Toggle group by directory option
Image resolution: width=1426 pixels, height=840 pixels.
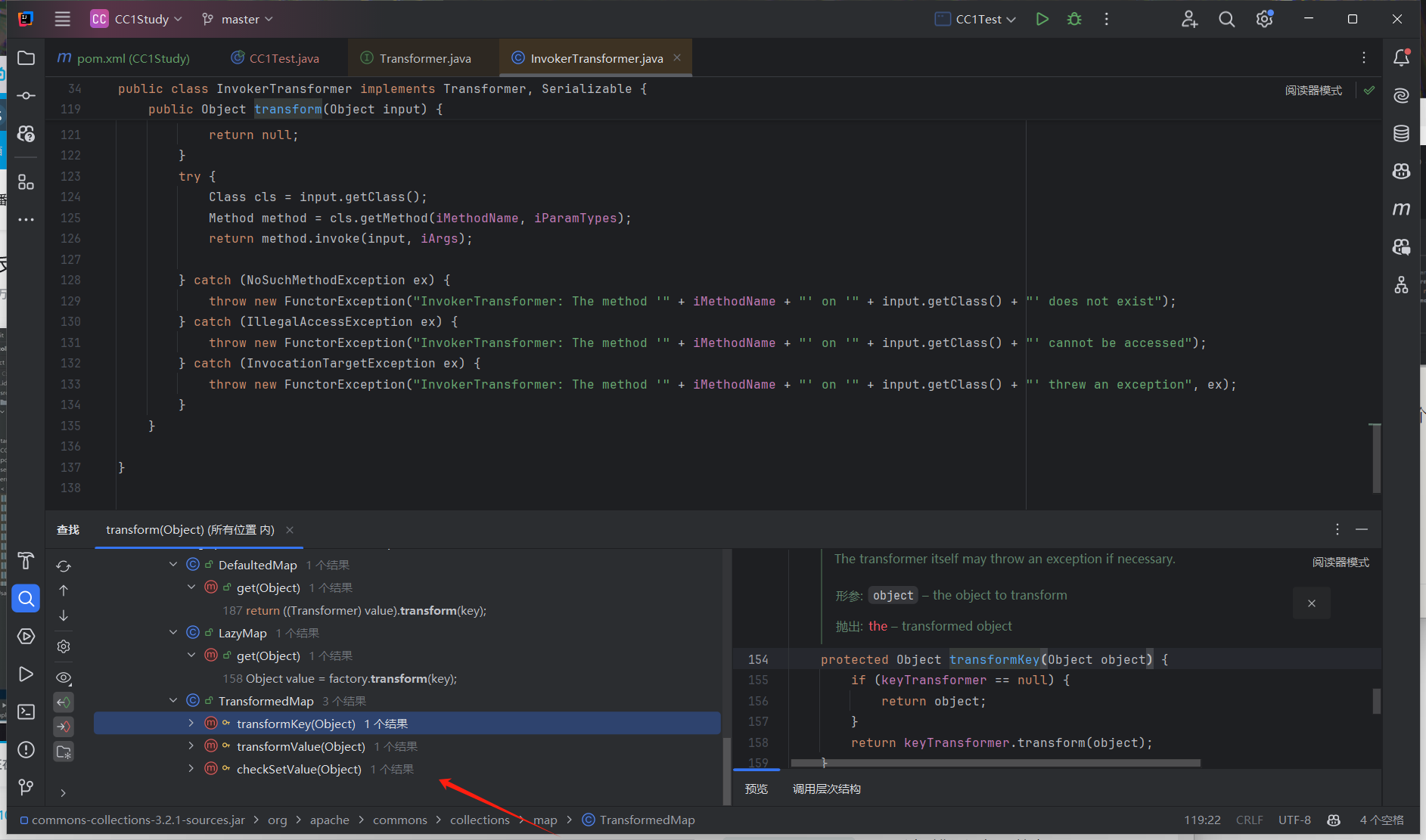pos(64,752)
